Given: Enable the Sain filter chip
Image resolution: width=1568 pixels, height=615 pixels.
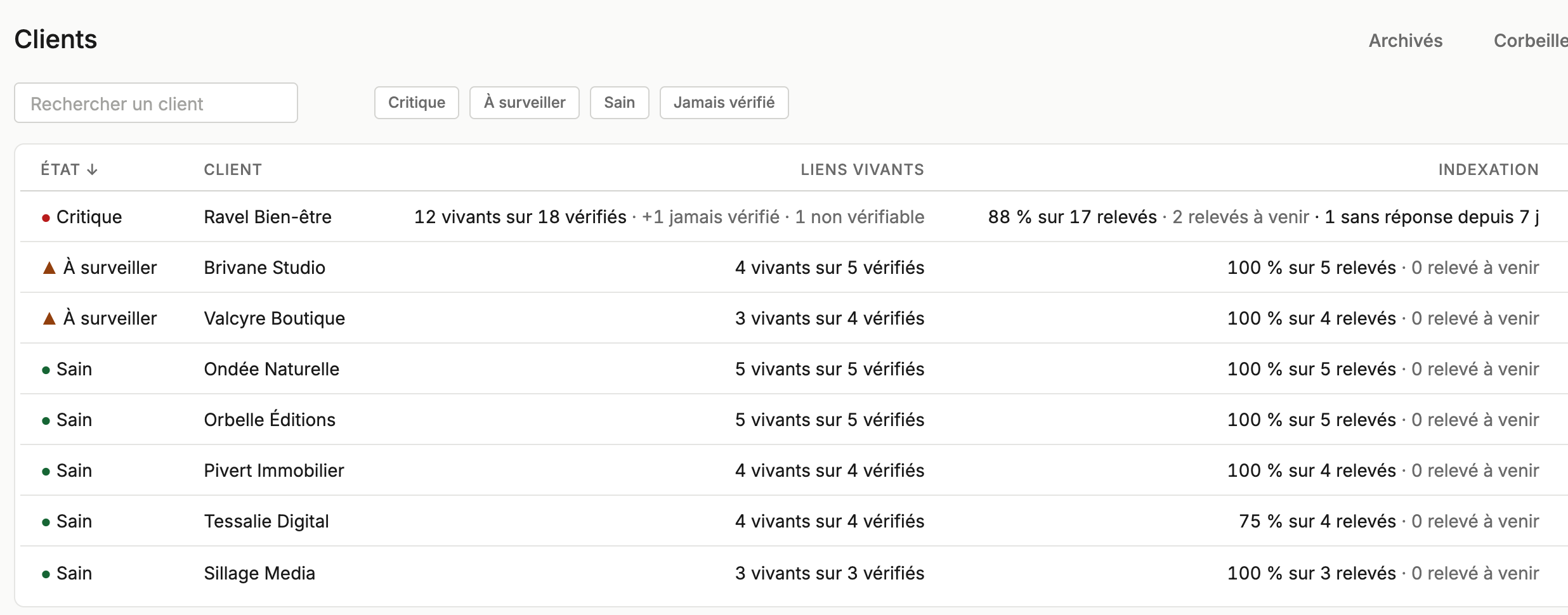Looking at the screenshot, I should 620,103.
